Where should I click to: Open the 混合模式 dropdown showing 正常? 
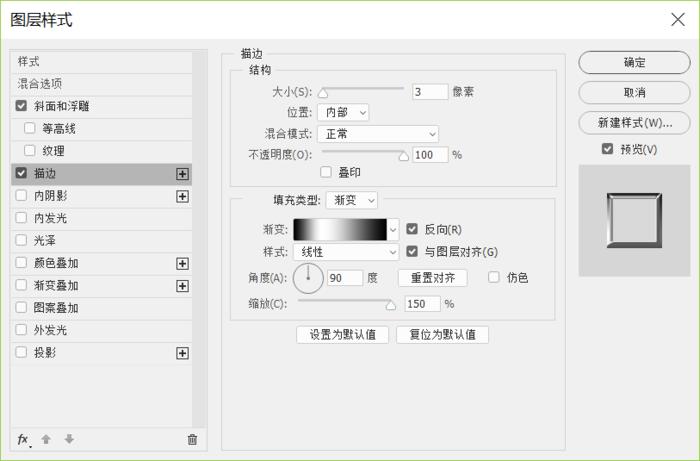(378, 134)
